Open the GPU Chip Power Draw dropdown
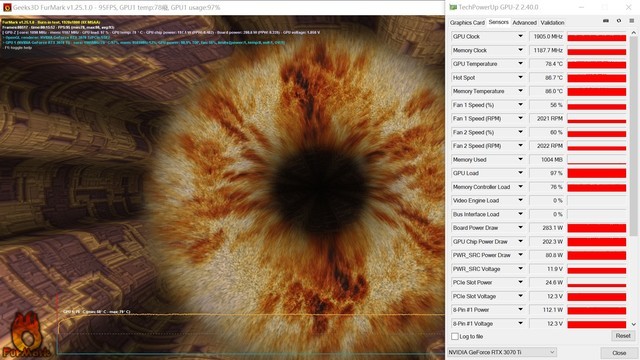Viewport: 640px width, 360px height. pyautogui.click(x=520, y=242)
